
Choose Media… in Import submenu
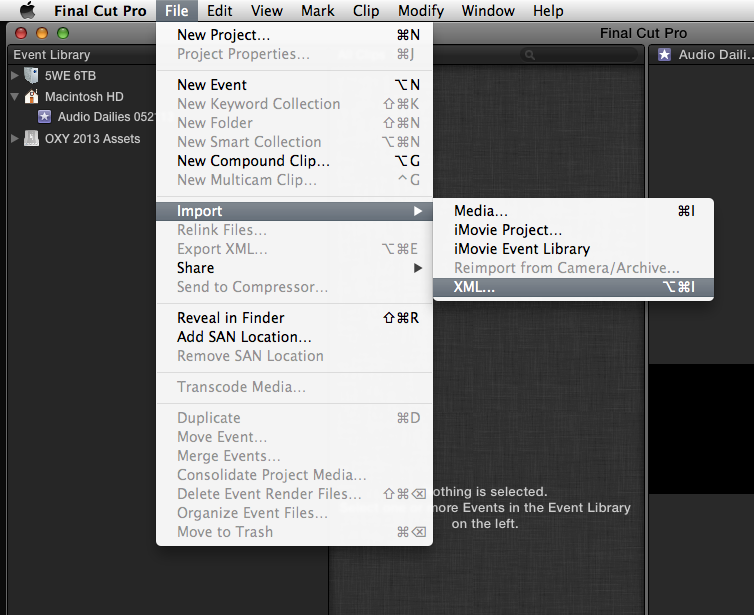click(573, 211)
